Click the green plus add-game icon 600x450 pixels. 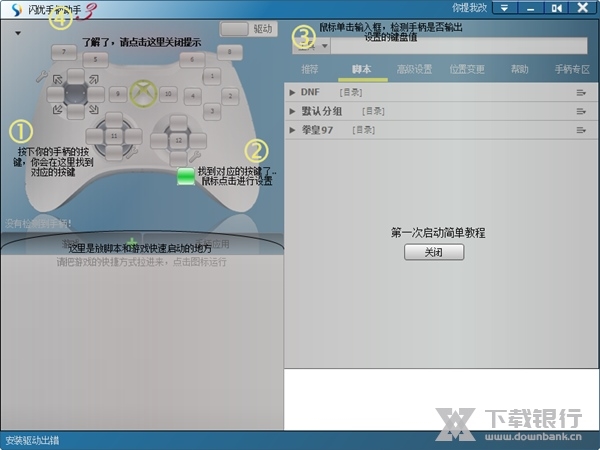(131, 242)
